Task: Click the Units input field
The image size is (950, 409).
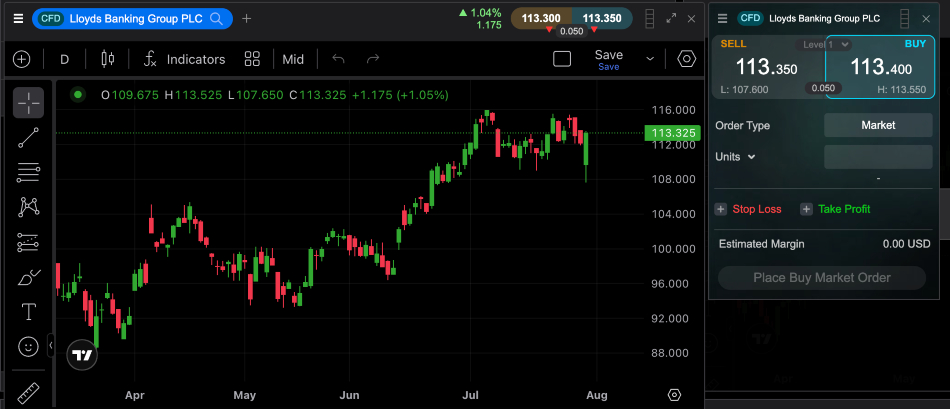Action: pyautogui.click(x=878, y=157)
